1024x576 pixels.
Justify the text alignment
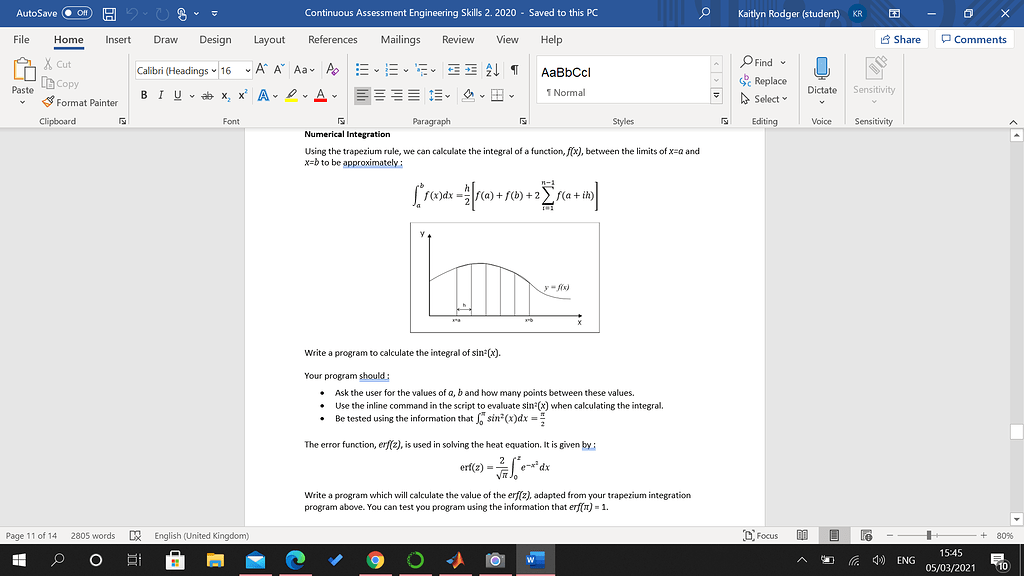click(413, 95)
